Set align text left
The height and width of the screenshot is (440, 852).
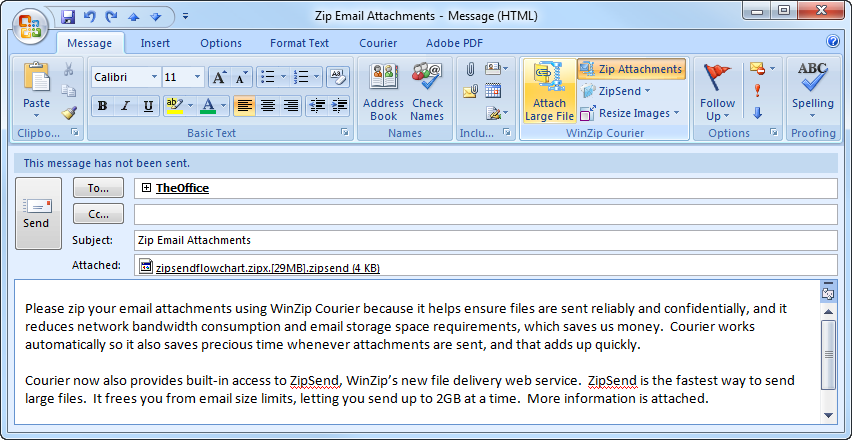[245, 106]
